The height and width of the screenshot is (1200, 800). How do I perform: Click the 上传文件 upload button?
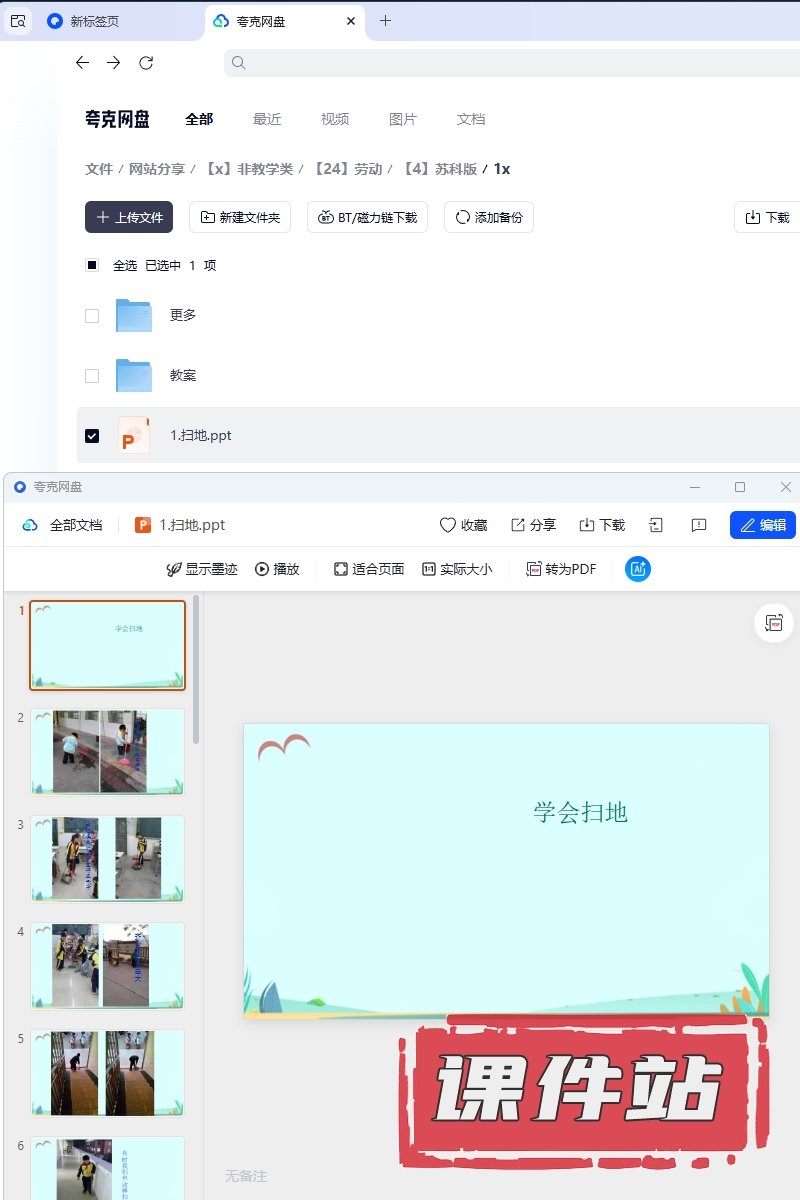[x=129, y=217]
